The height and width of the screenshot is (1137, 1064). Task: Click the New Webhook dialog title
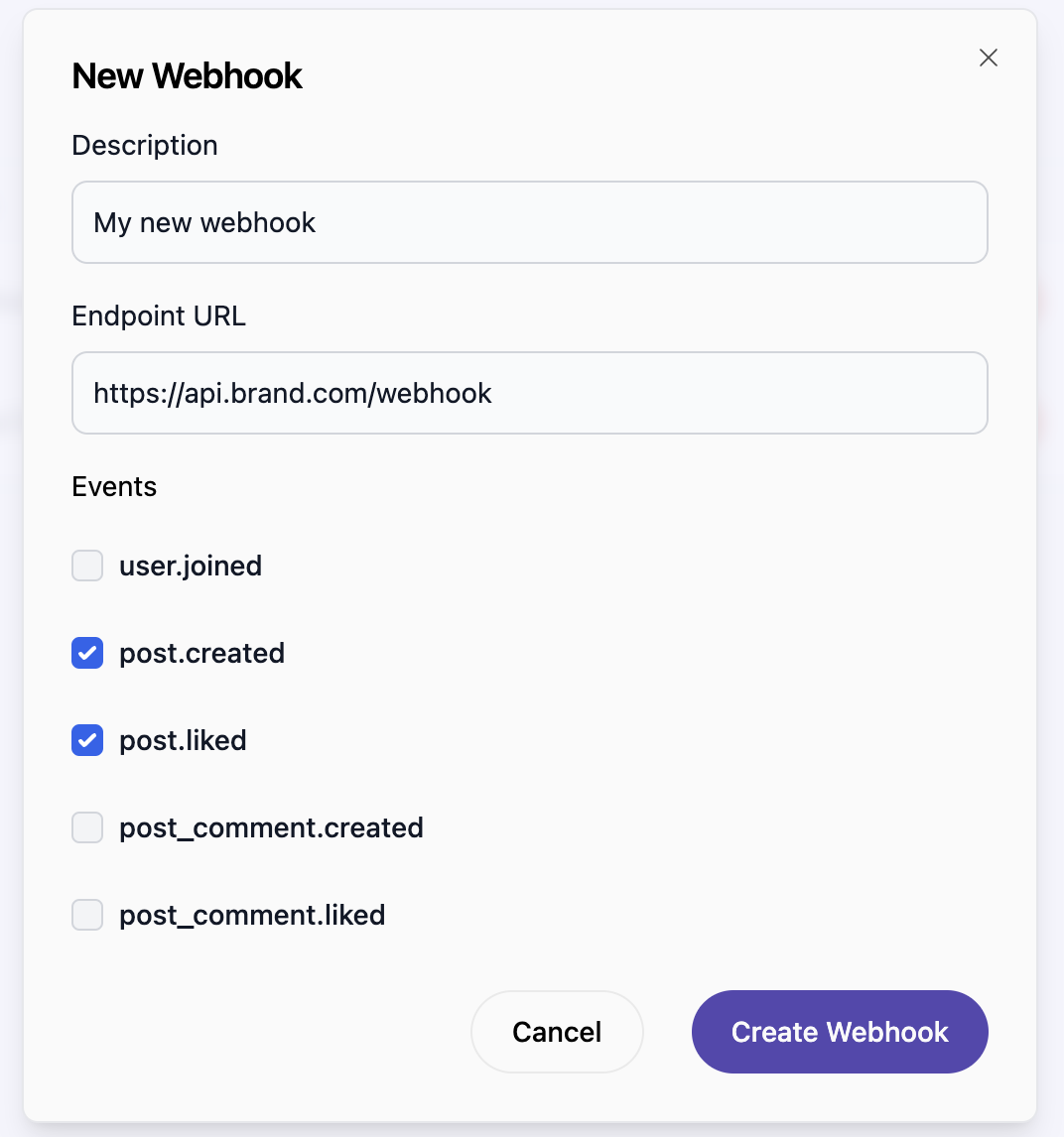pos(187,75)
